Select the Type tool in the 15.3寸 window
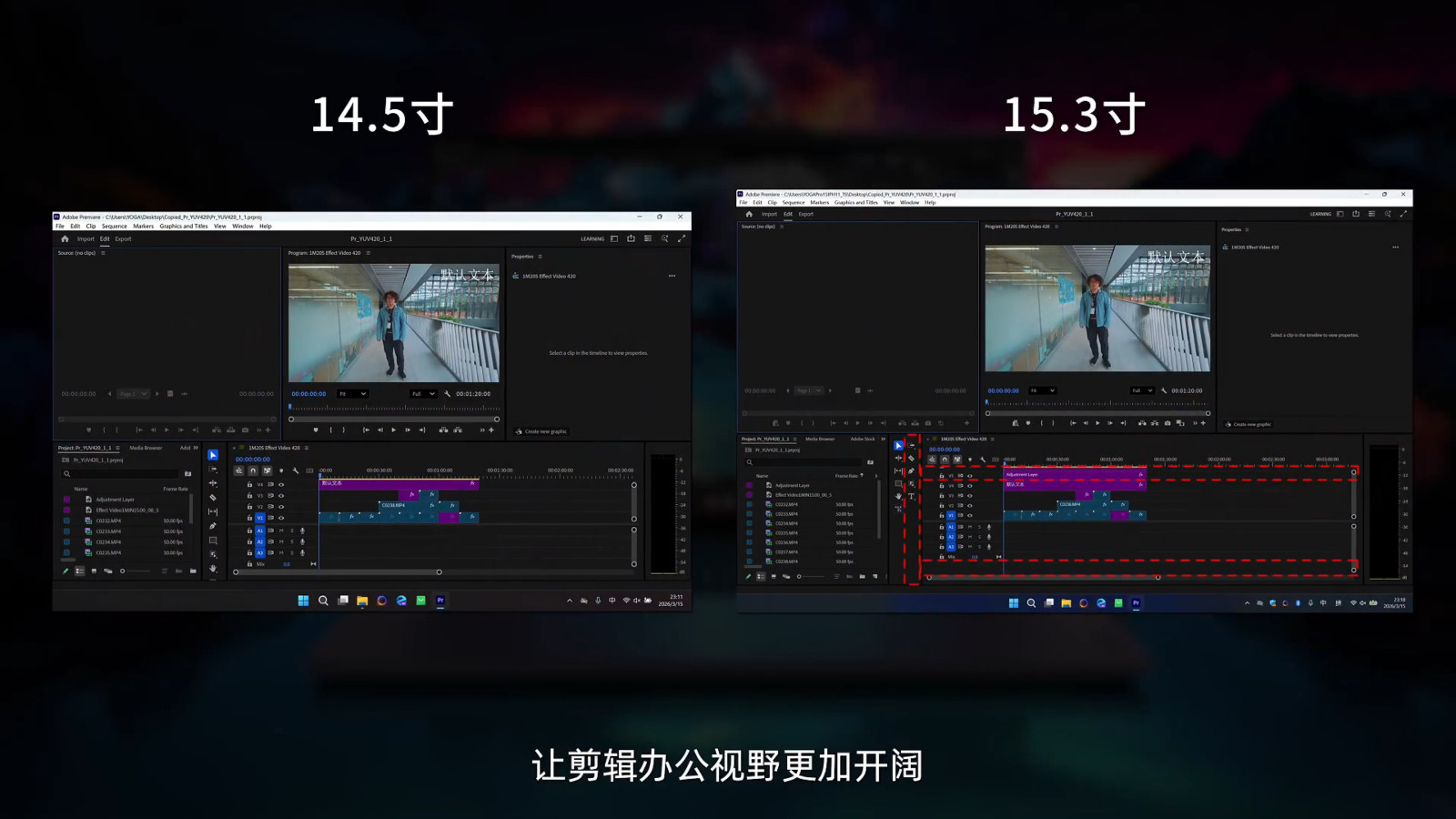Image resolution: width=1456 pixels, height=819 pixels. click(911, 497)
